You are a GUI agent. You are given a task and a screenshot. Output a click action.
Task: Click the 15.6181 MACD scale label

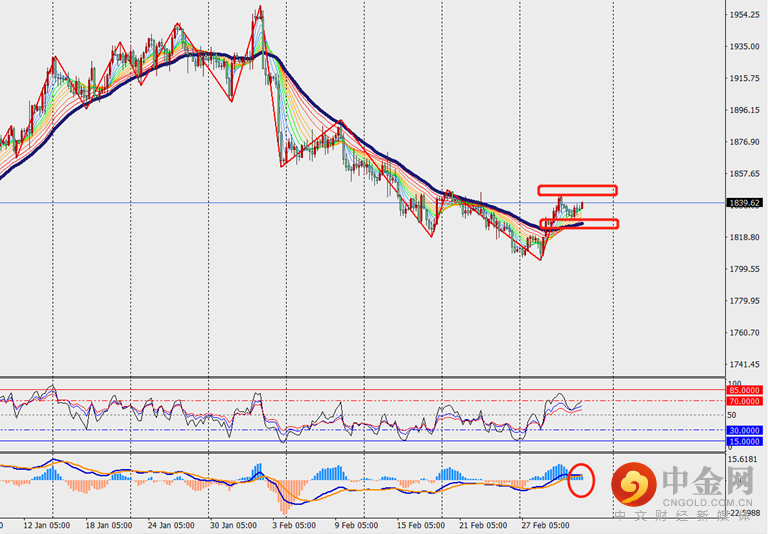(x=744, y=459)
